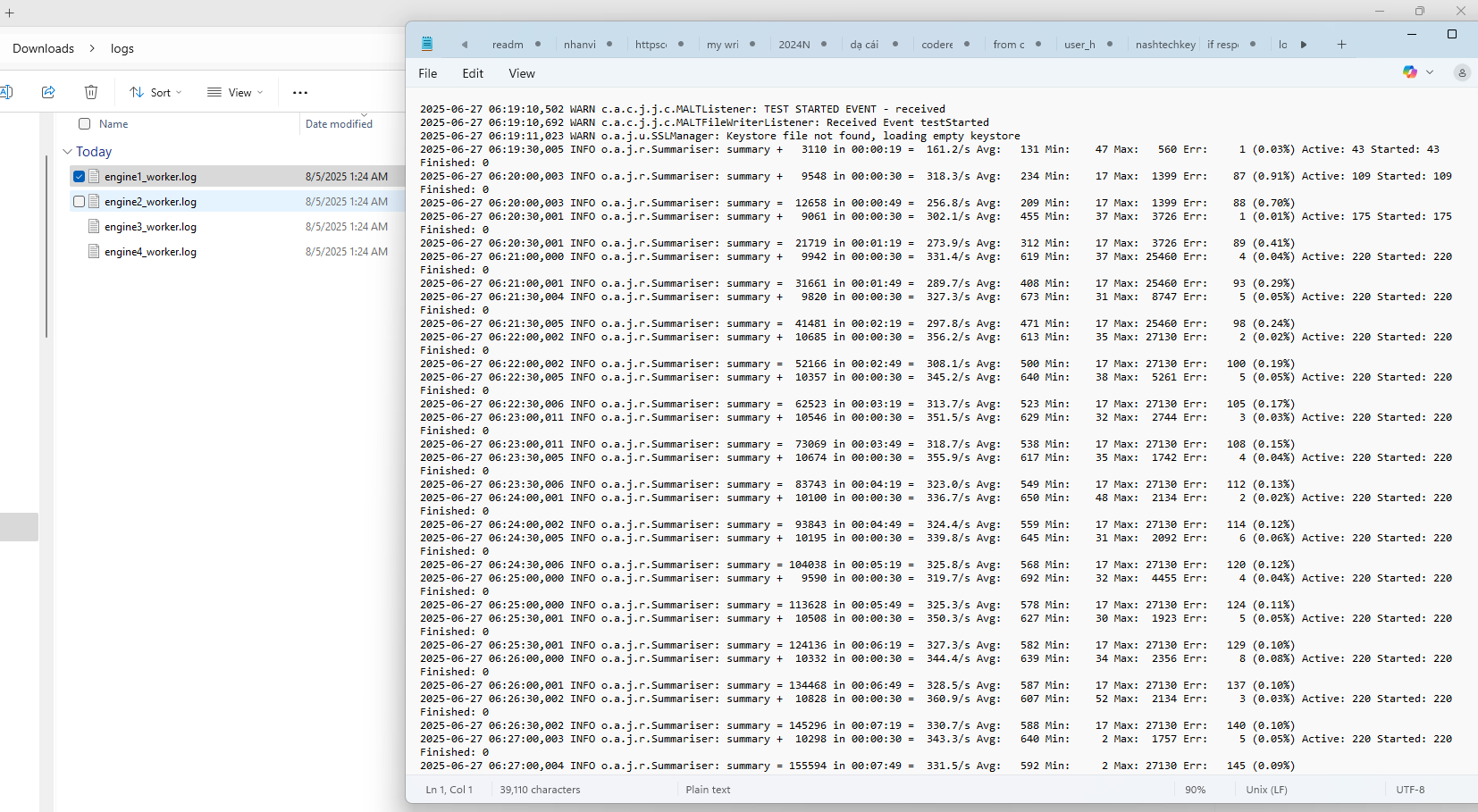The width and height of the screenshot is (1478, 812).
Task: Click the Date modified column header
Action: click(339, 124)
